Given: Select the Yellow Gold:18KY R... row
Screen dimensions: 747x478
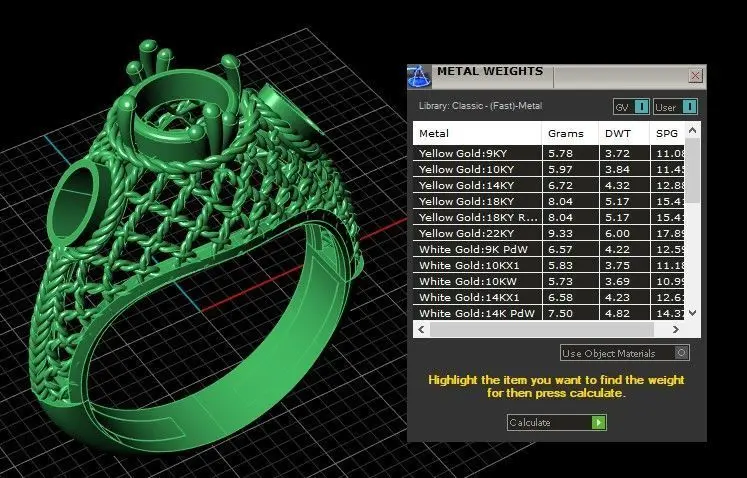Looking at the screenshot, I should click(549, 217).
